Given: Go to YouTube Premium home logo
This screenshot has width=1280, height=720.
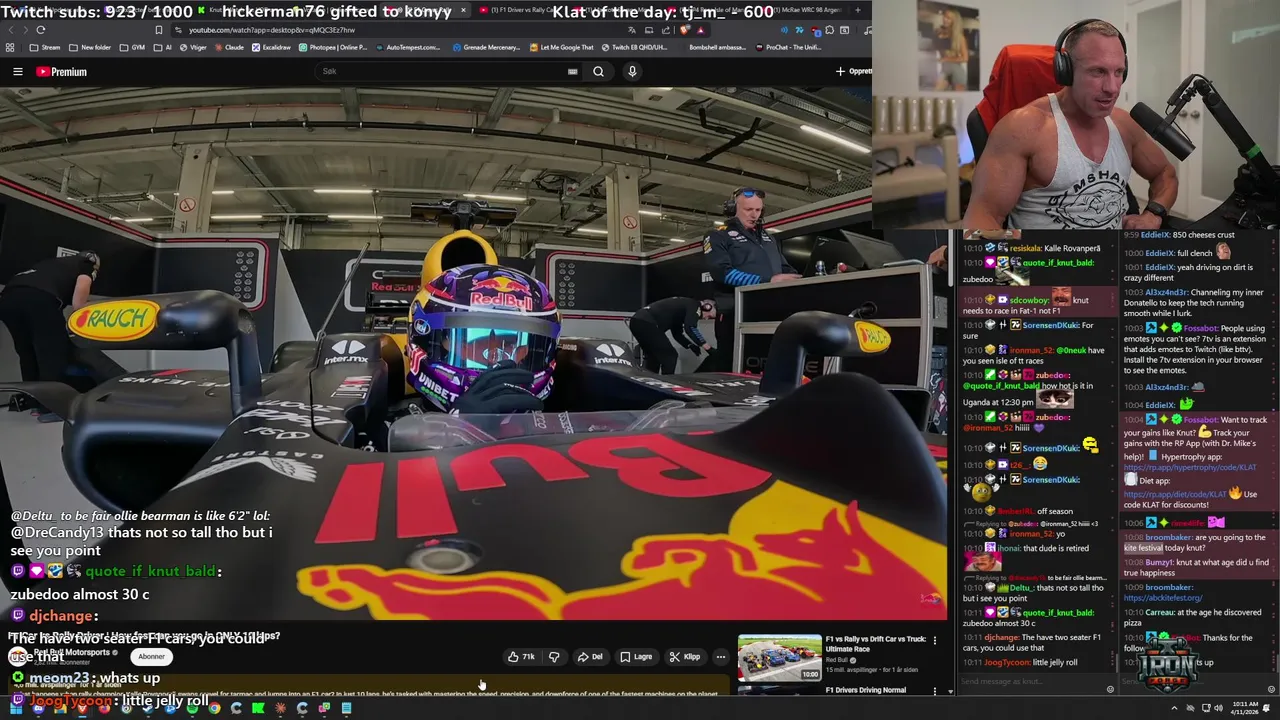Looking at the screenshot, I should click(x=62, y=72).
